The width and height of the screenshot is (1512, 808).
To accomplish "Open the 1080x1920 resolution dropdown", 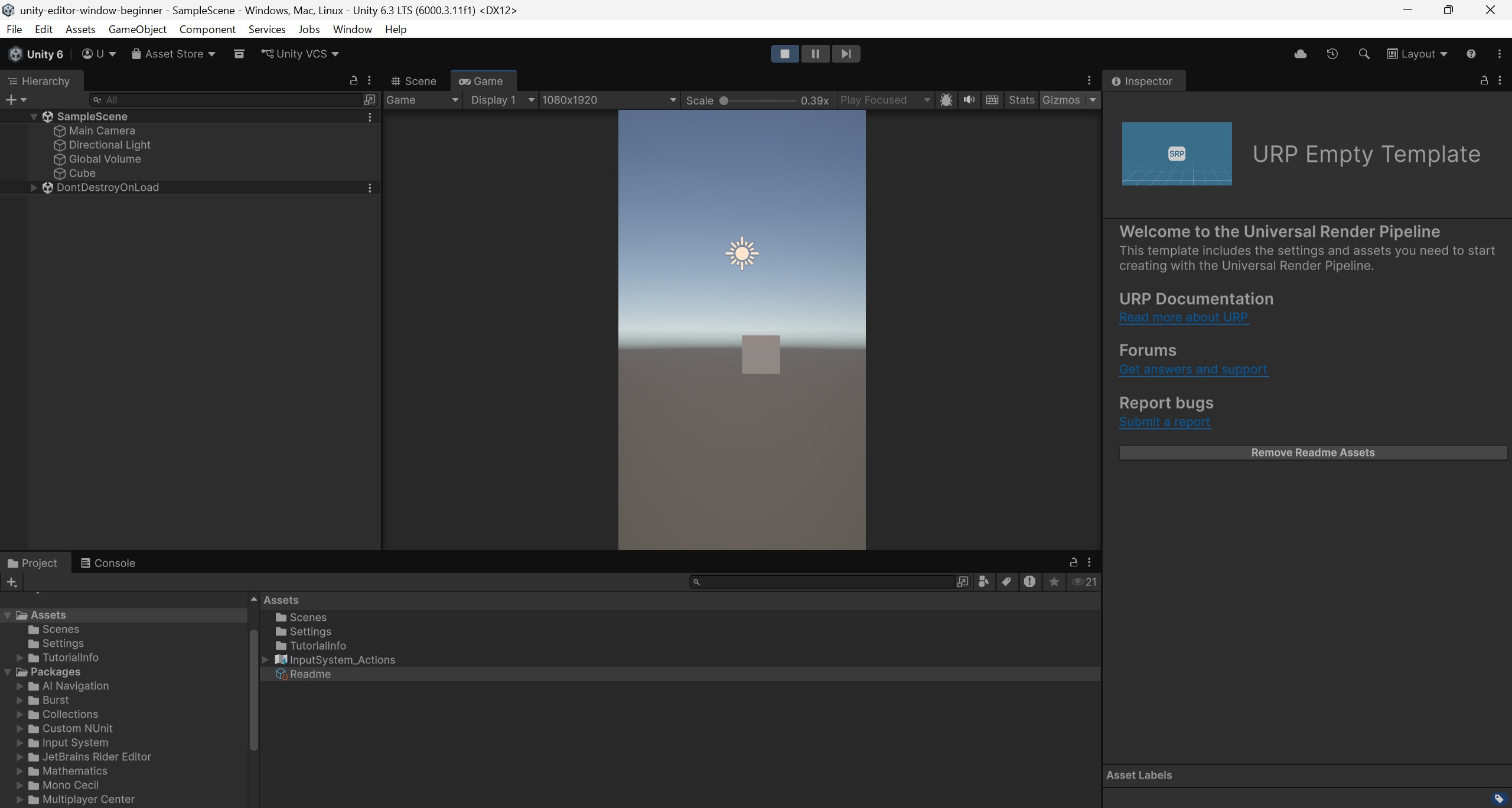I will coord(608,100).
